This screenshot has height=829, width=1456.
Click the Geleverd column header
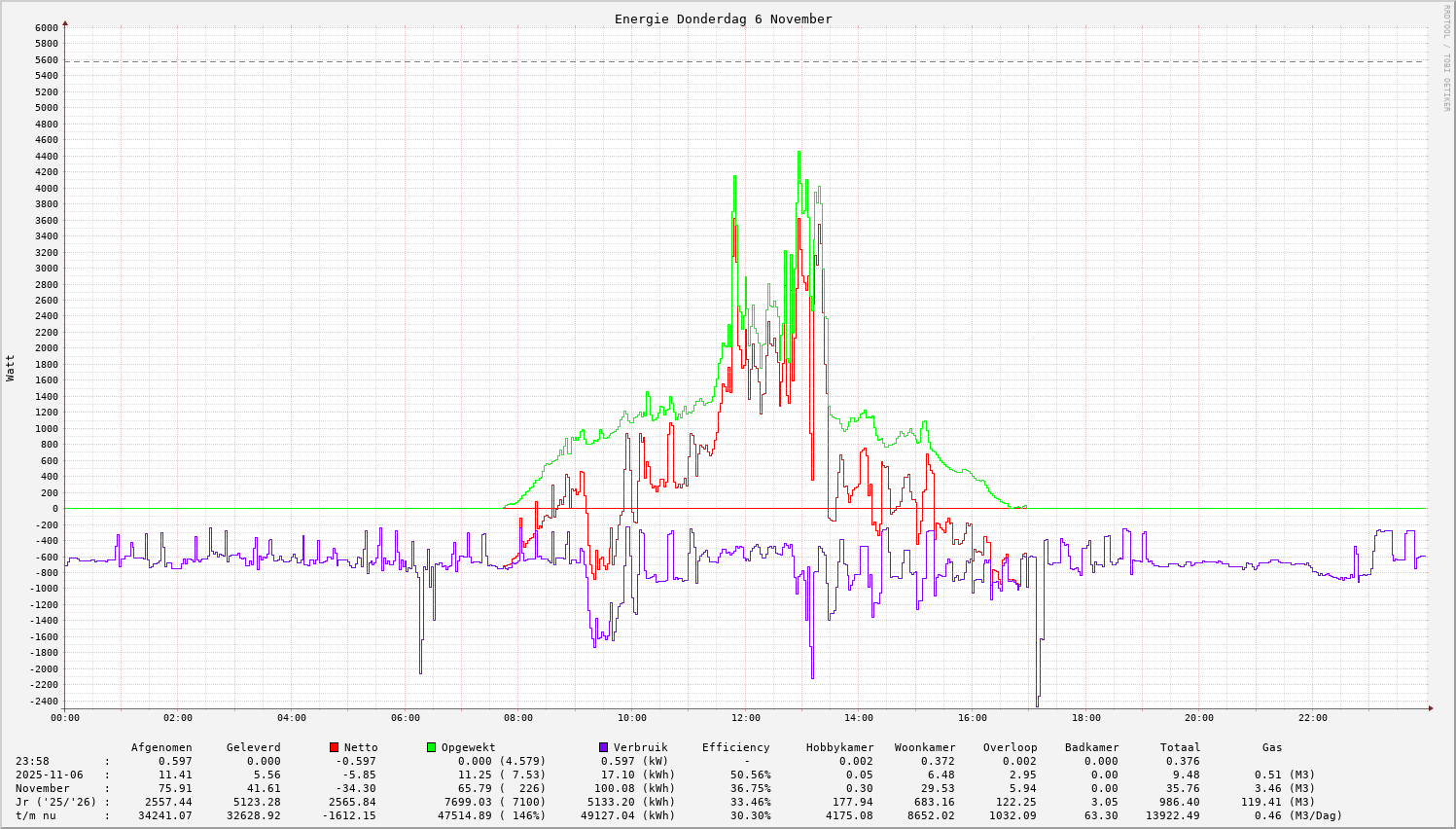pyautogui.click(x=253, y=747)
